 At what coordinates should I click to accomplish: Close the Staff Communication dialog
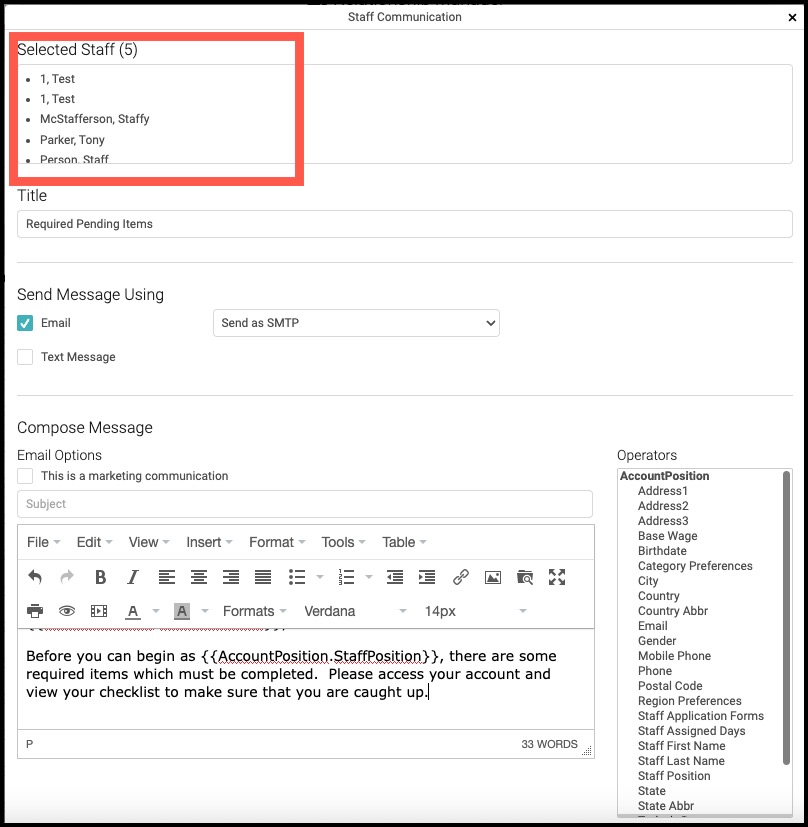point(792,17)
